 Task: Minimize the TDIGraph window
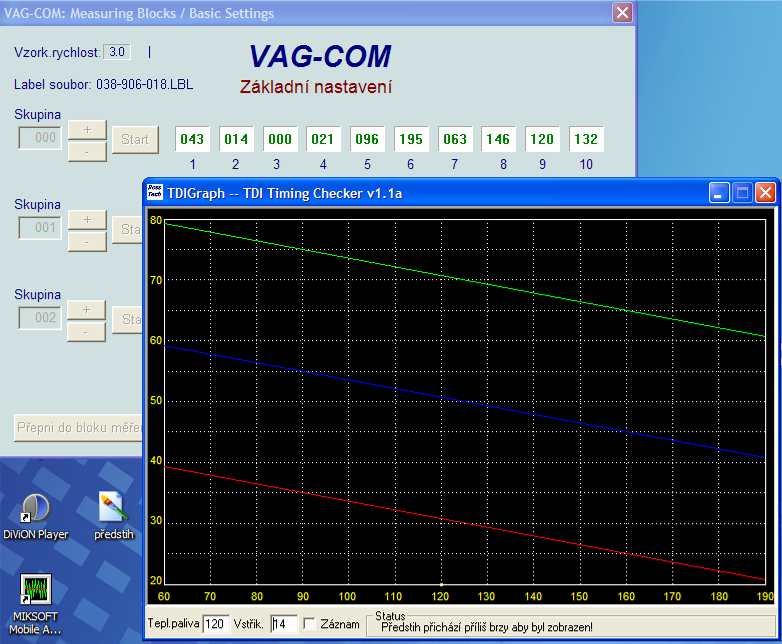(720, 193)
